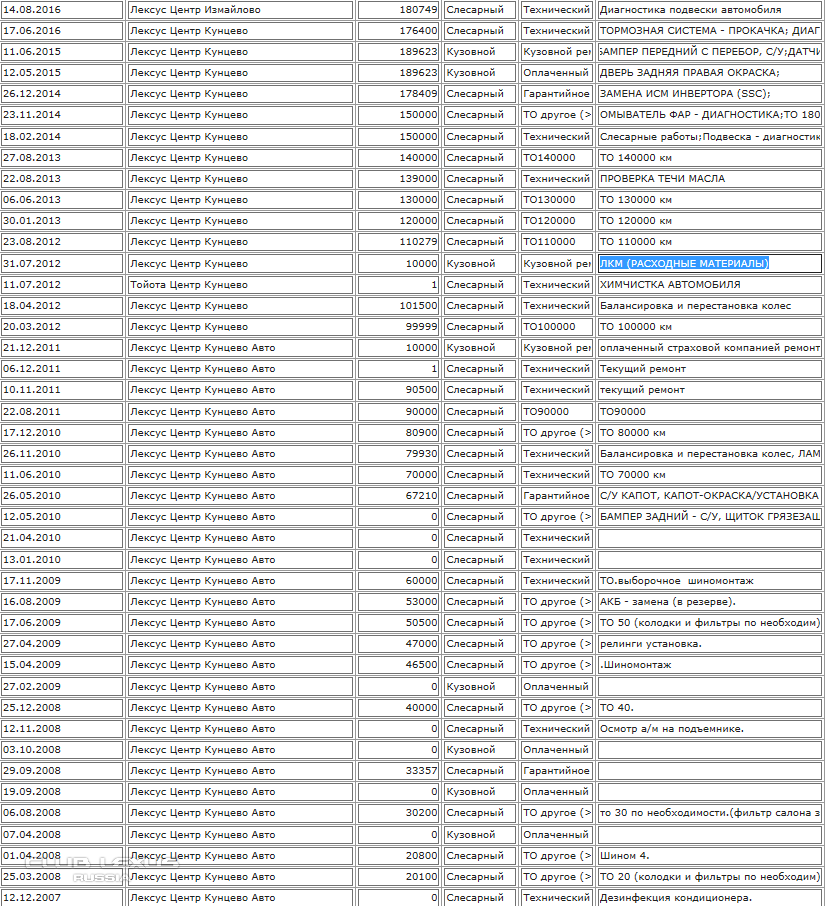Viewport: 825px width, 906px height.
Task: Click ТОРМОЗНАЯ СИСТЕМА - ПРОКАЧКА description
Action: coord(709,31)
